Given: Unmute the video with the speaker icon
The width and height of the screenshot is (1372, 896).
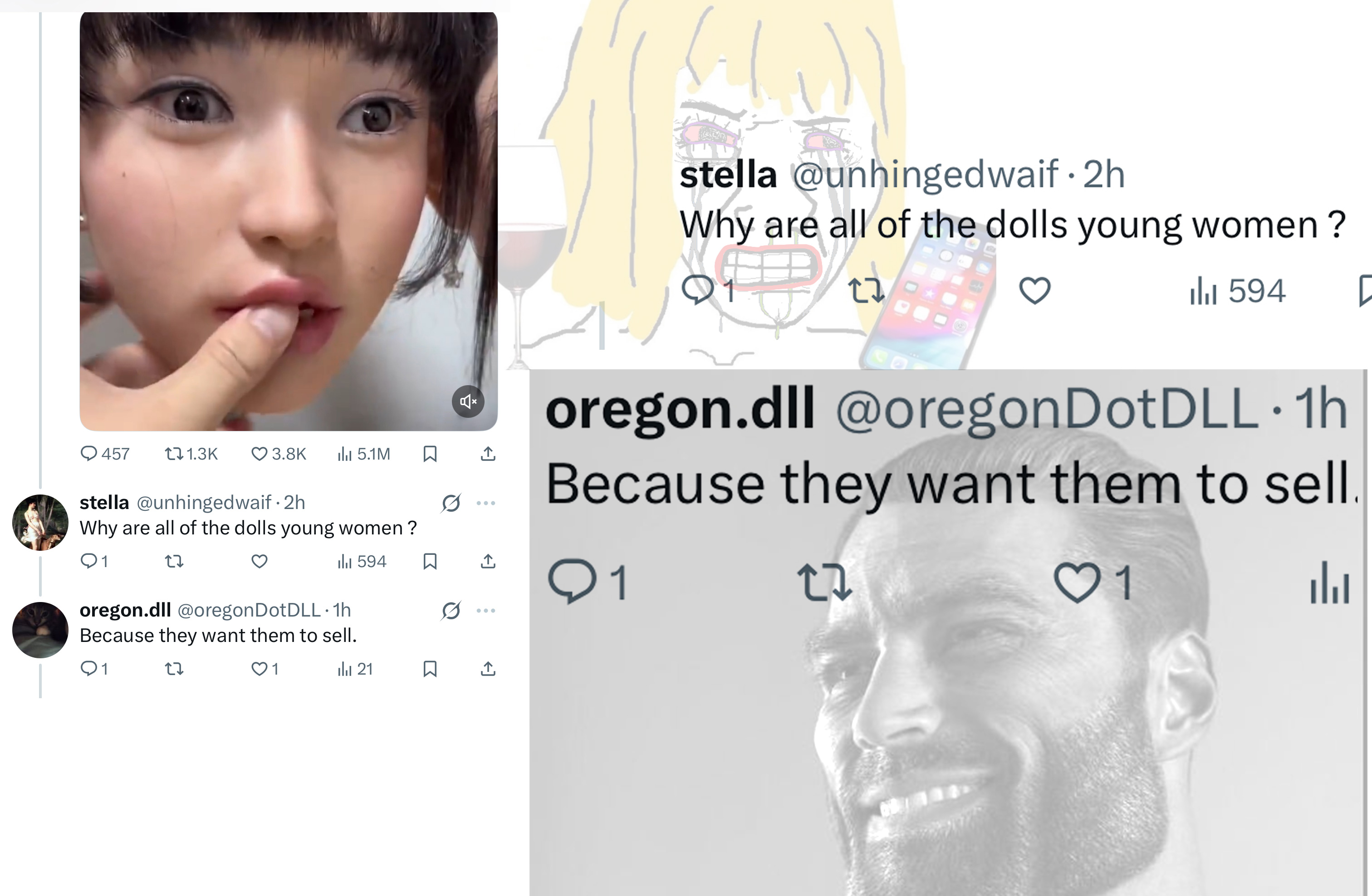Looking at the screenshot, I should point(468,401).
